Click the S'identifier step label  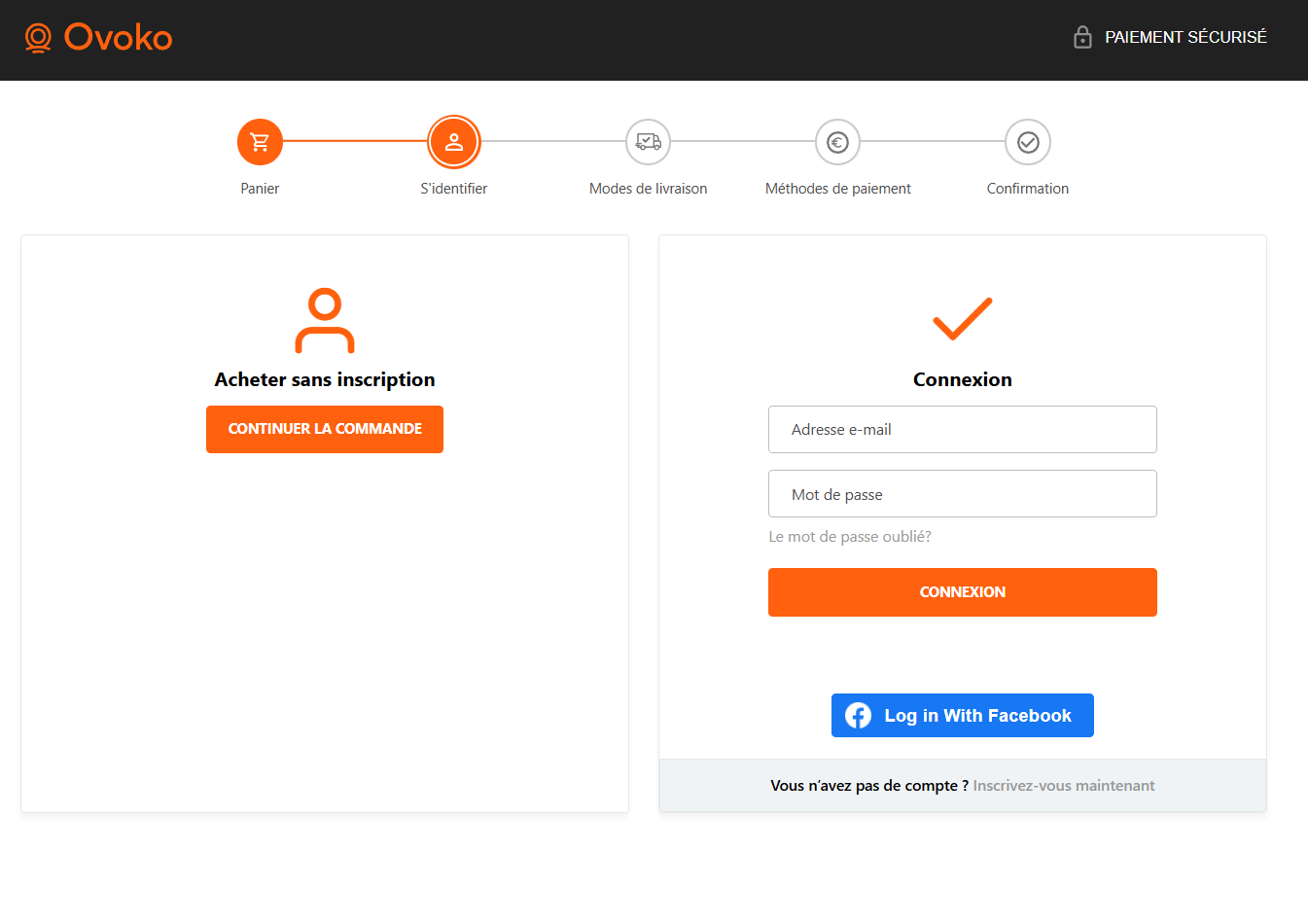tap(454, 189)
